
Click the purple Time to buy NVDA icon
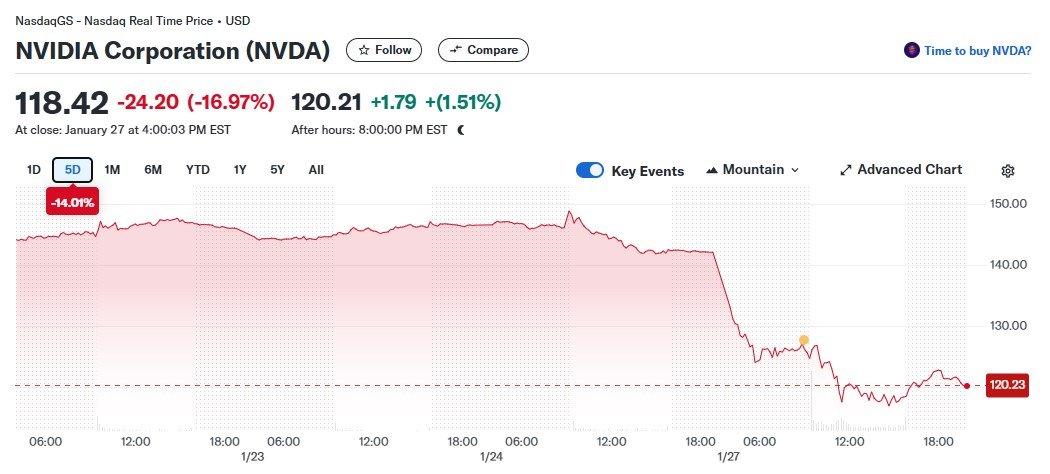911,50
